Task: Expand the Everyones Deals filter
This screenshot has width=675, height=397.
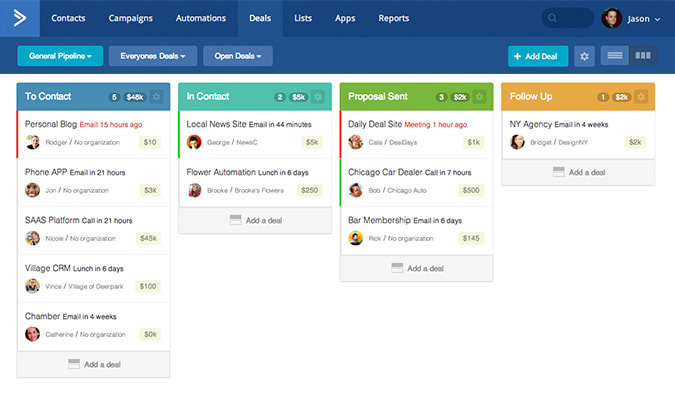Action: tap(153, 56)
